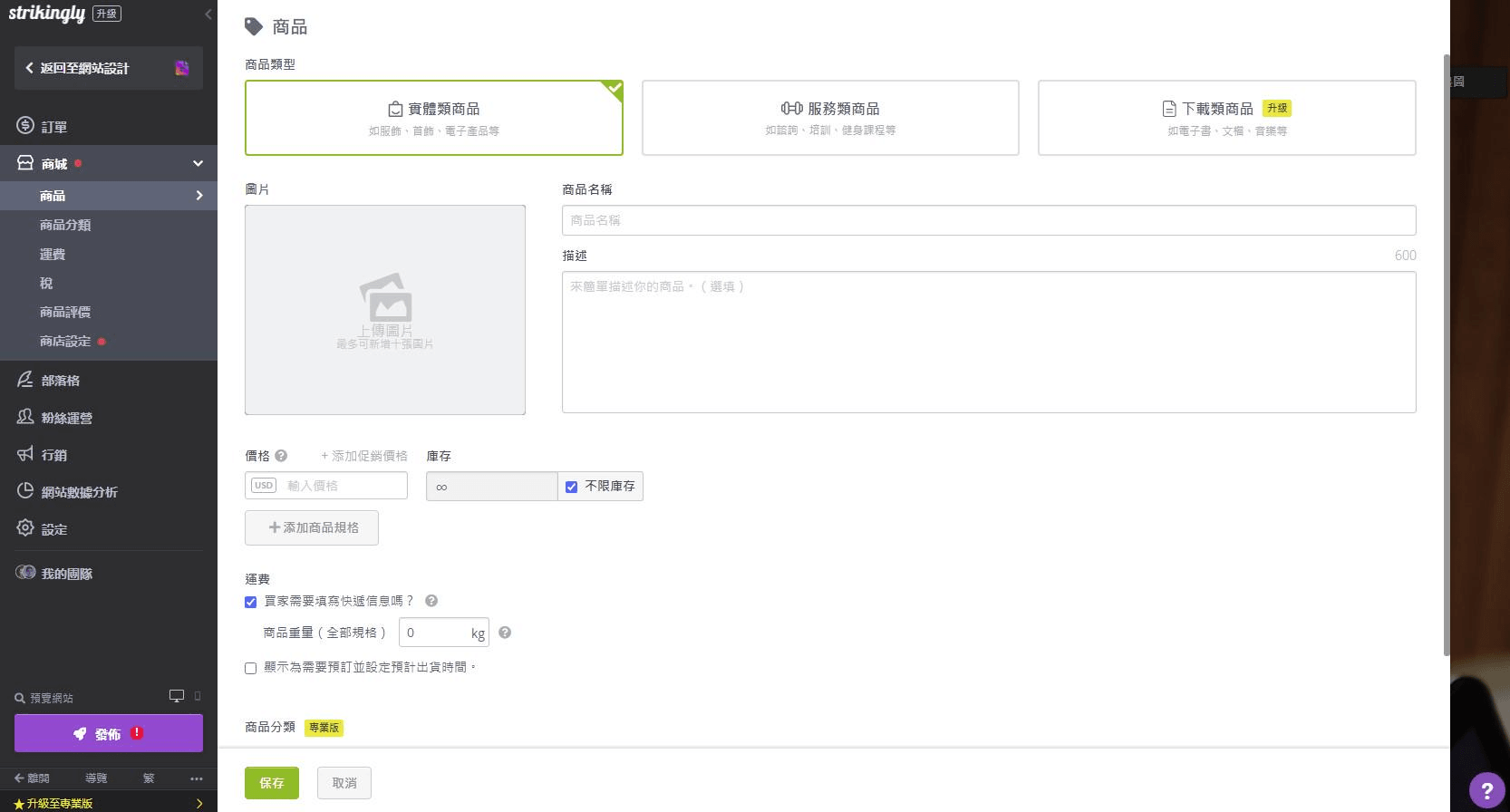Click the 粉絲運營 people icon
Image resolution: width=1510 pixels, height=812 pixels.
[25, 417]
